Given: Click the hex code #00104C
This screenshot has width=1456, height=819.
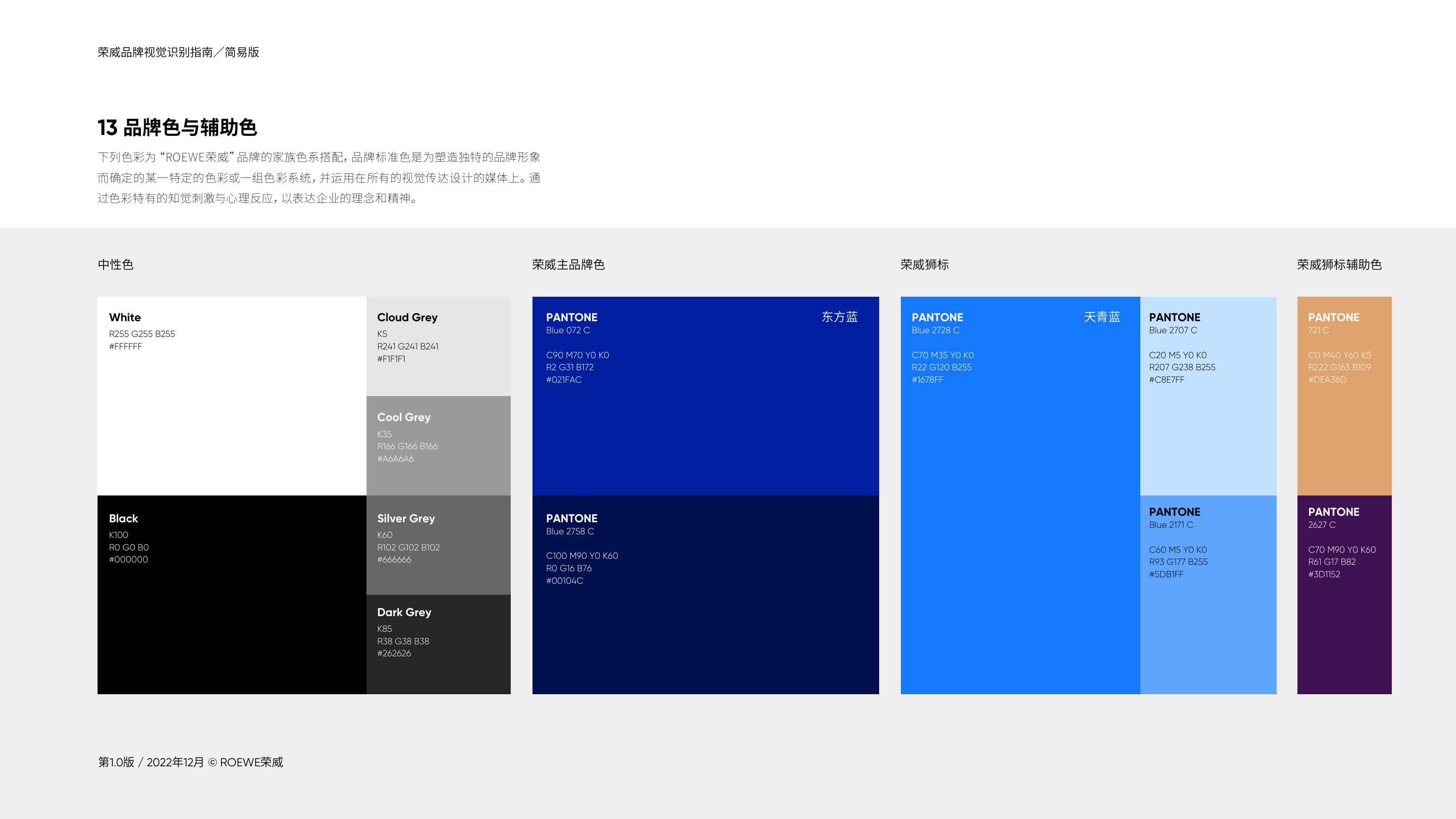Looking at the screenshot, I should [564, 581].
